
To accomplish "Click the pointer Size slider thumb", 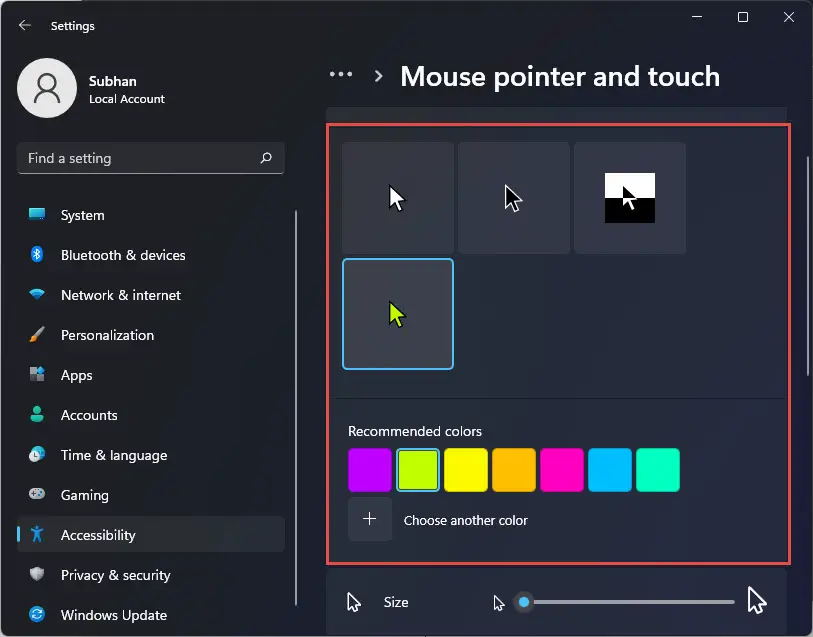I will 524,602.
